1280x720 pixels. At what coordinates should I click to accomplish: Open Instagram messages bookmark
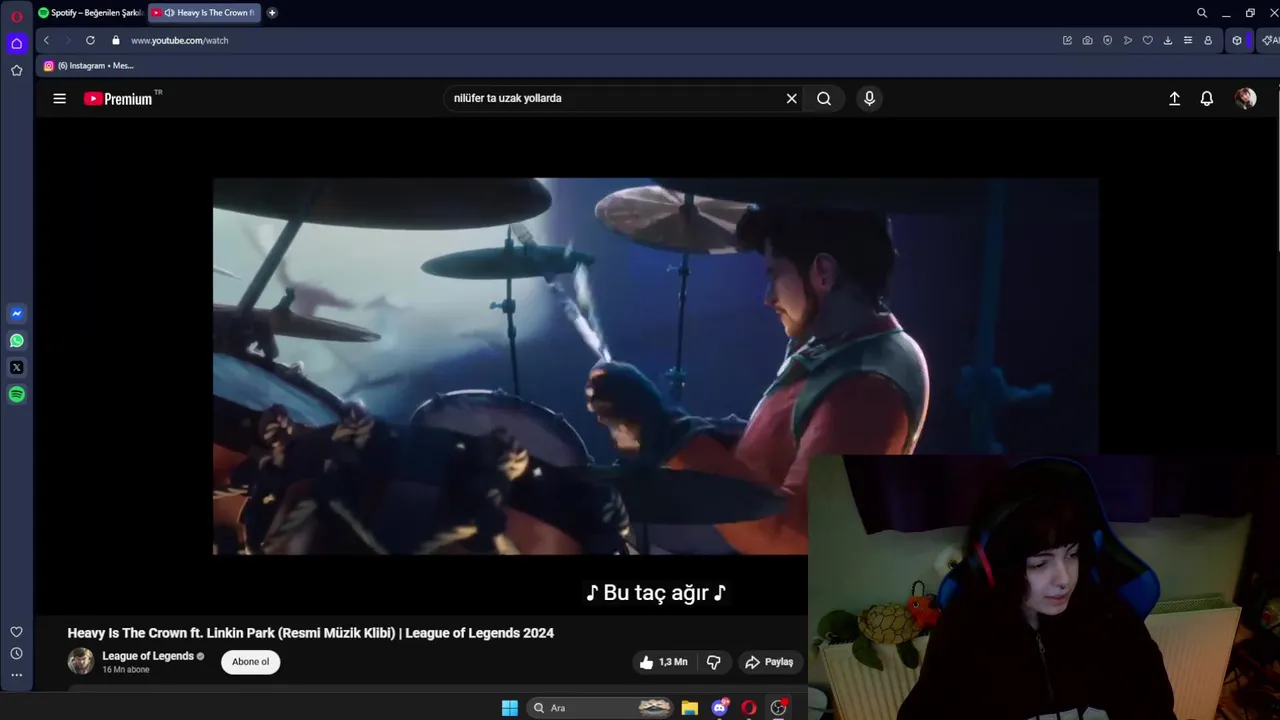point(89,66)
